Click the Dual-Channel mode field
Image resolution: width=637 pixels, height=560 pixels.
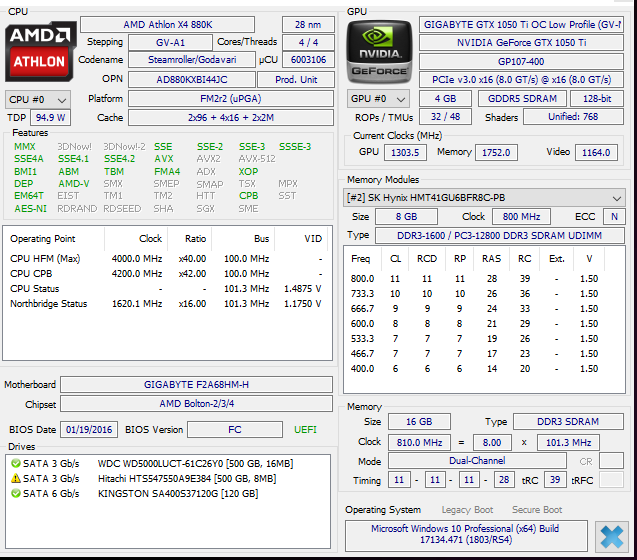477,461
